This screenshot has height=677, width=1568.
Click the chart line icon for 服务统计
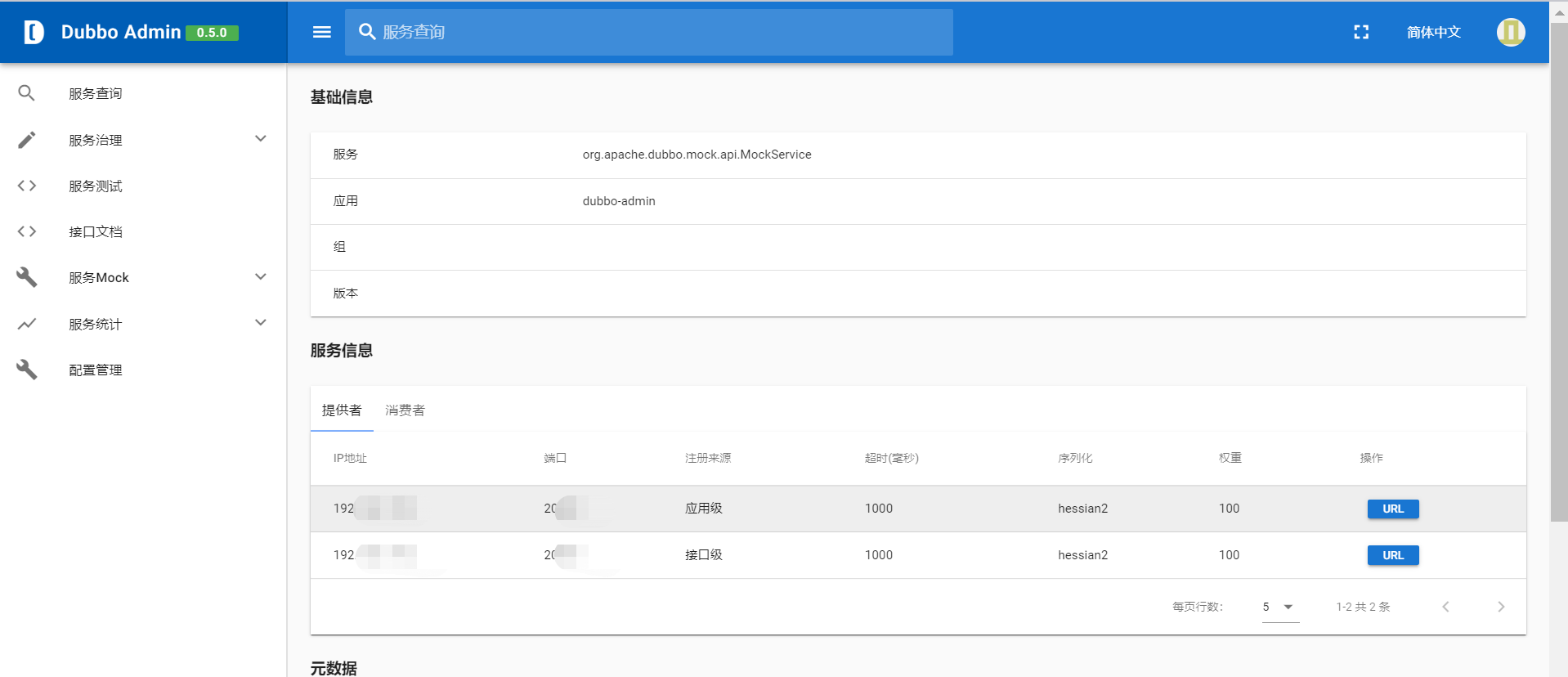click(27, 324)
